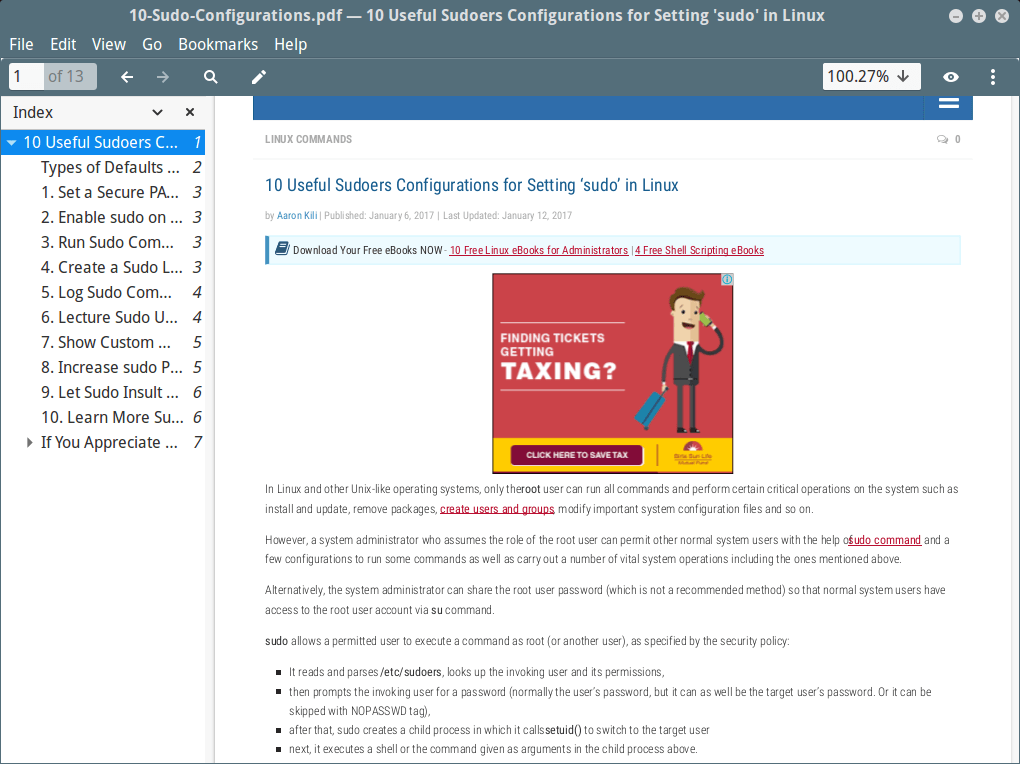The image size is (1020, 764).
Task: Expand the 'If You Appreciate' index entry
Action: tap(28, 442)
